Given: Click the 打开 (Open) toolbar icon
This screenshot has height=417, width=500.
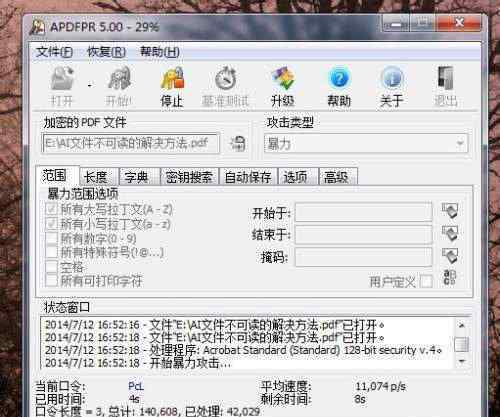Looking at the screenshot, I should point(62,78).
